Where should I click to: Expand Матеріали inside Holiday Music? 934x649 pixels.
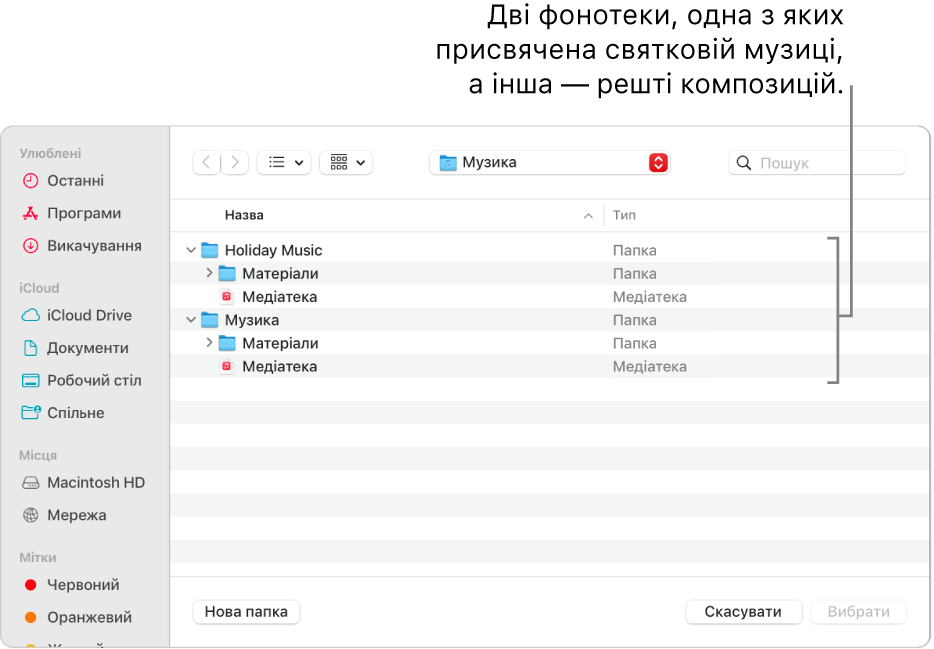click(x=209, y=273)
